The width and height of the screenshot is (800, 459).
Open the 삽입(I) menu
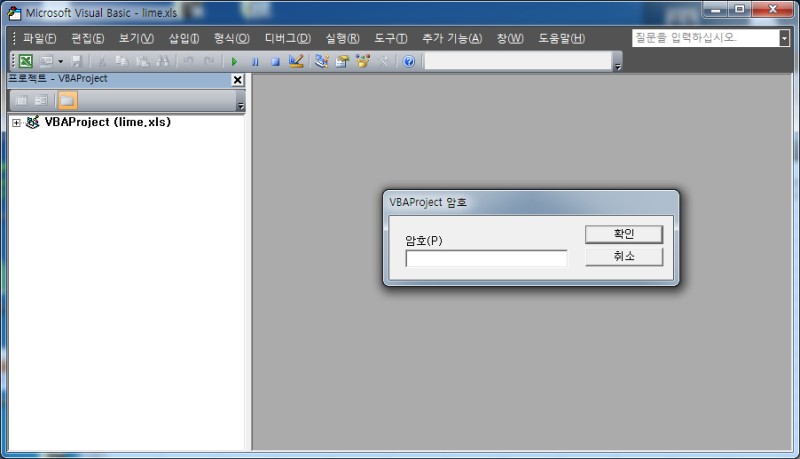(x=184, y=38)
